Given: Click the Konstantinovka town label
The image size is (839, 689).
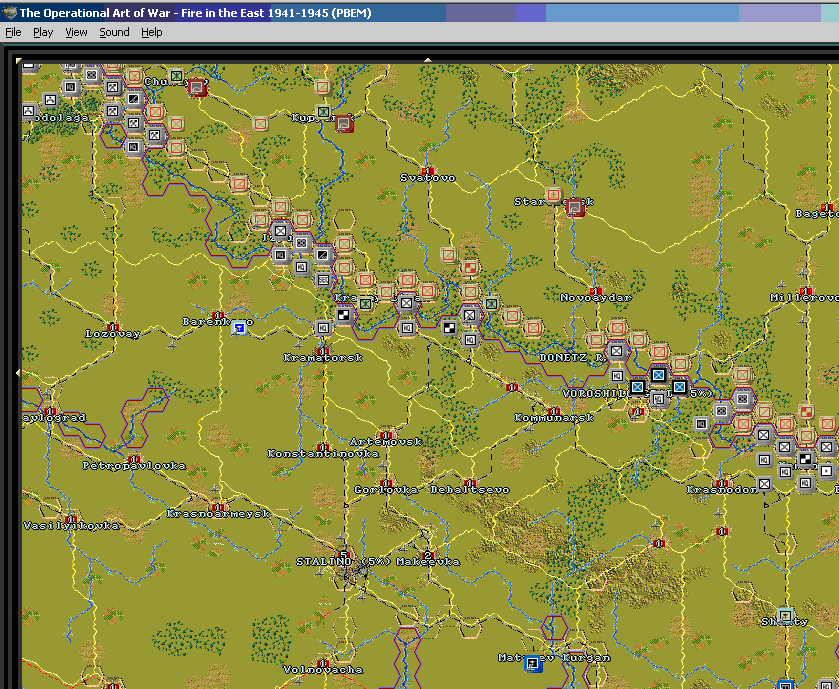Looking at the screenshot, I should click(x=323, y=454).
